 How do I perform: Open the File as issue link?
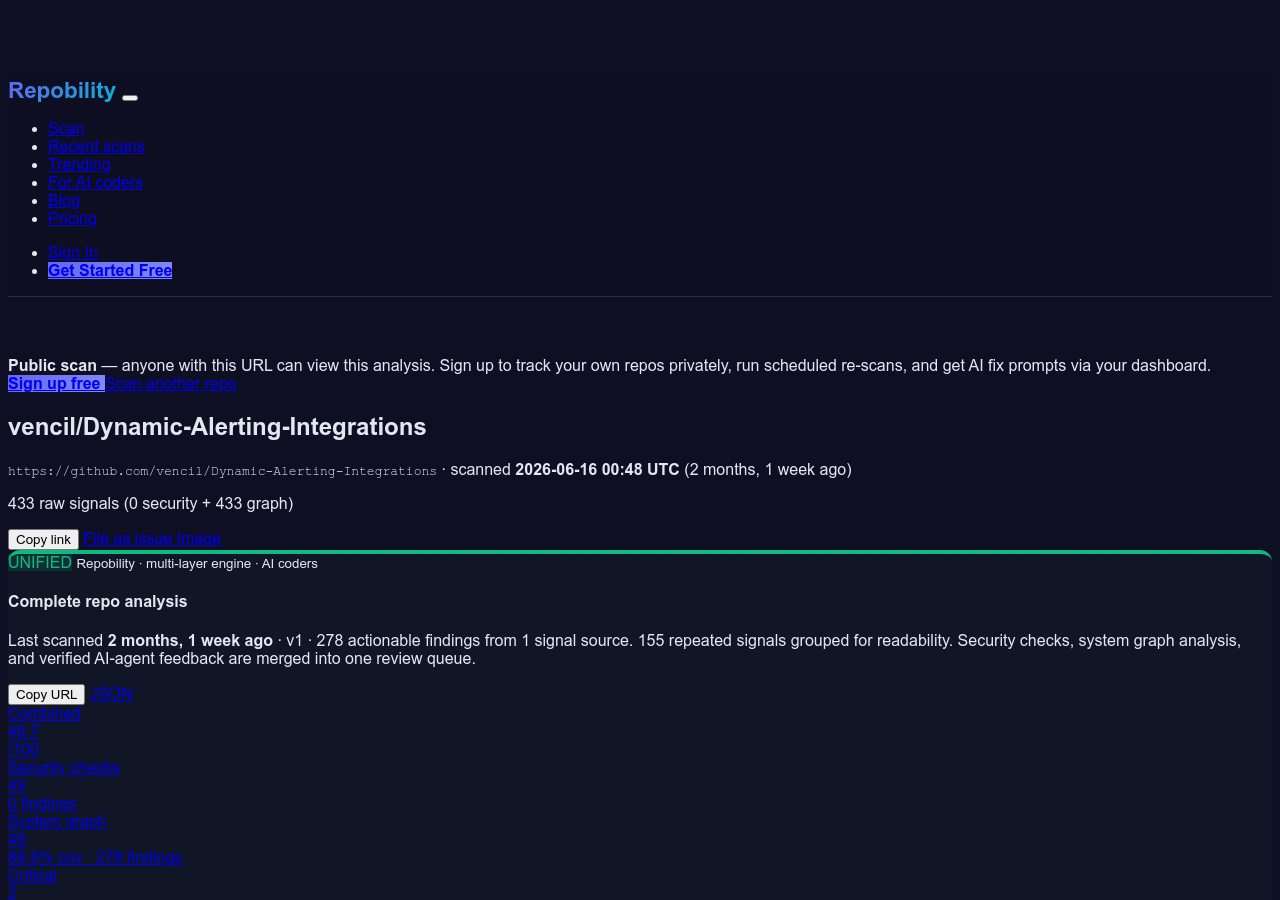pyautogui.click(x=128, y=538)
